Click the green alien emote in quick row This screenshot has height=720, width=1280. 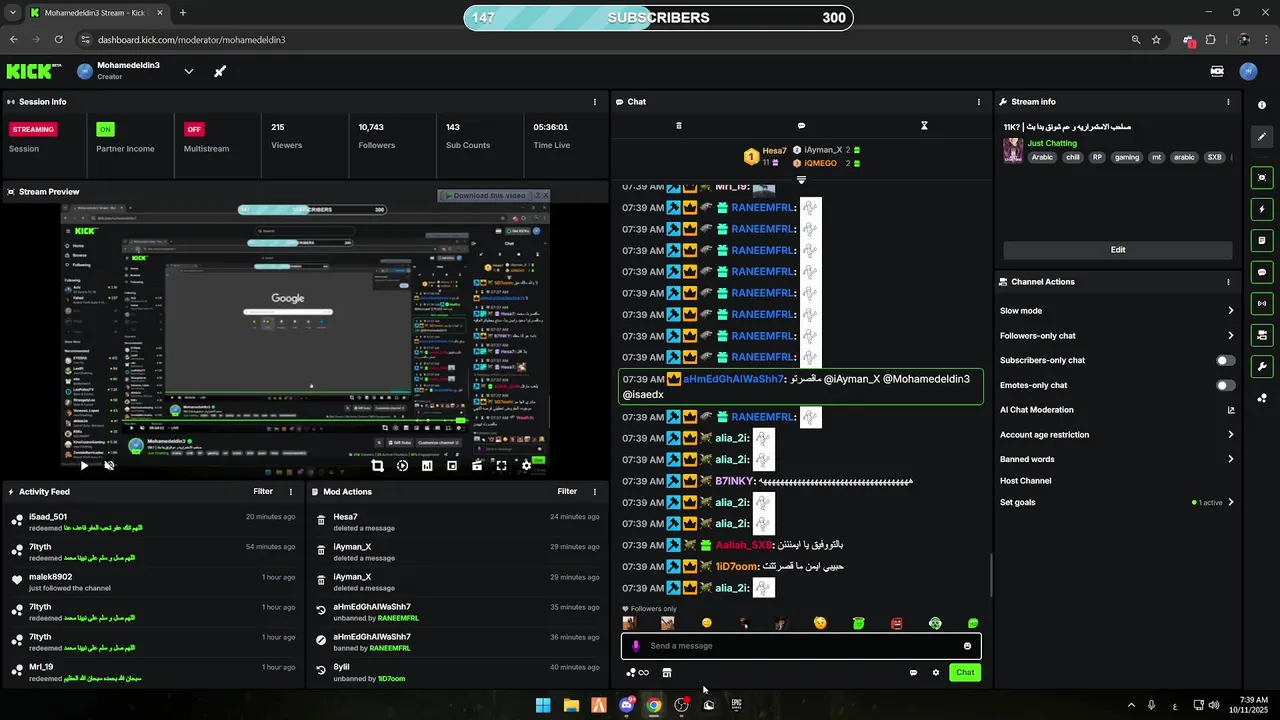click(934, 624)
